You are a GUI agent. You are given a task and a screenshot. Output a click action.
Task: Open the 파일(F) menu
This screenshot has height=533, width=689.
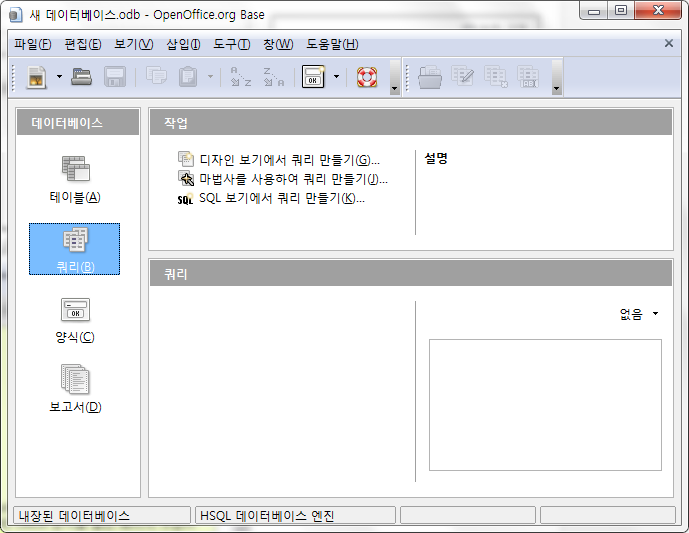[33, 44]
